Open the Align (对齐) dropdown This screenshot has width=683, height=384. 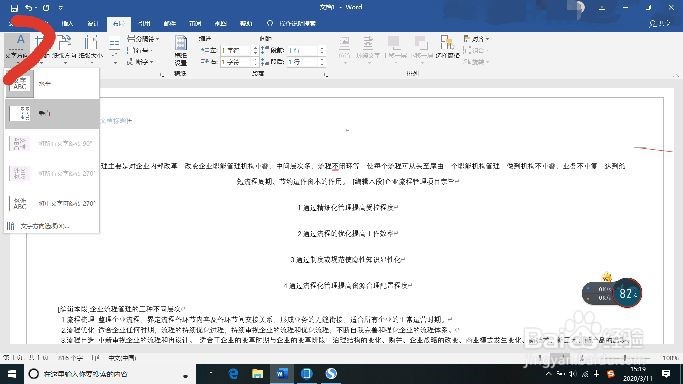click(x=476, y=39)
